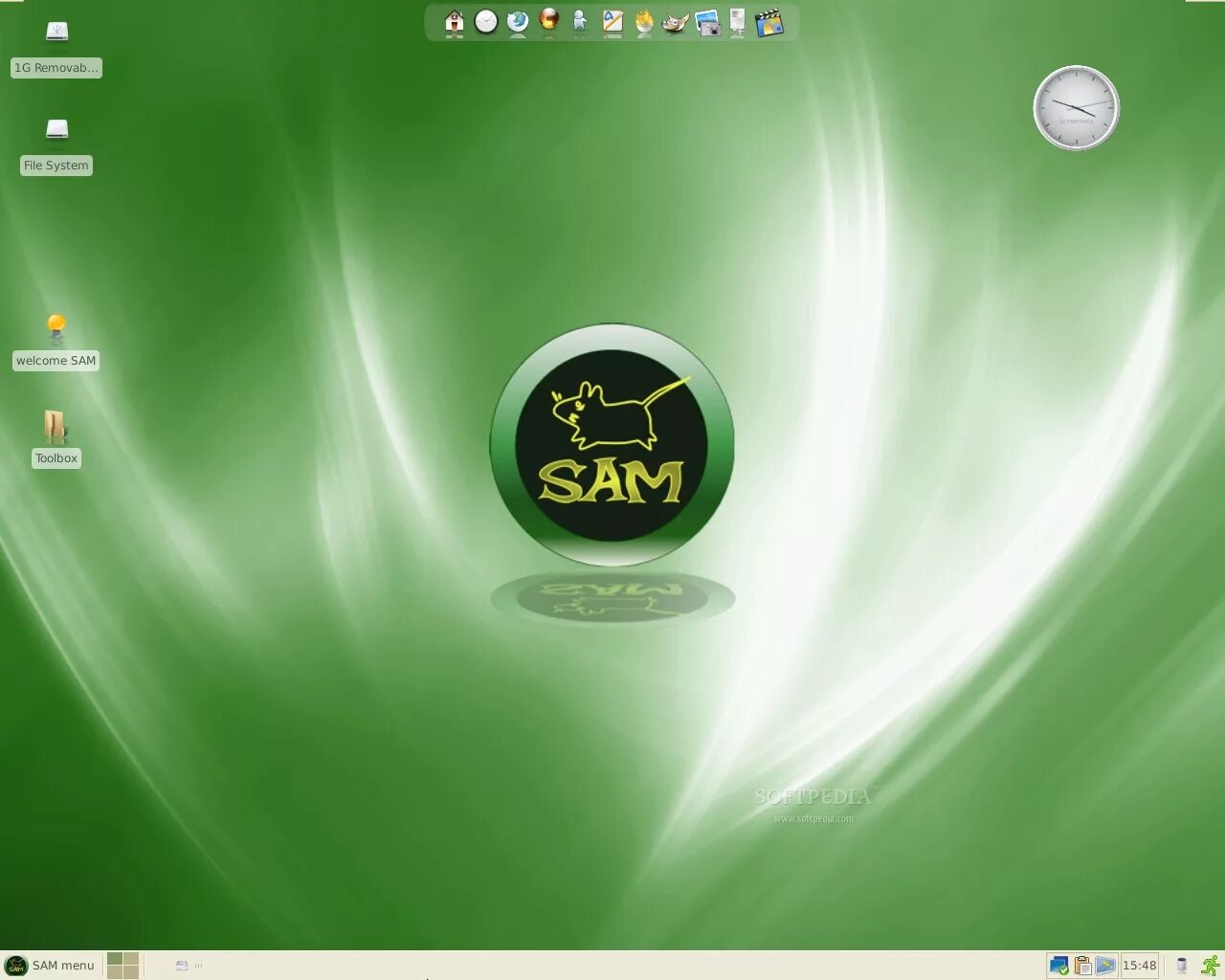
Task: Launch the GIMP image editor
Action: [676, 22]
